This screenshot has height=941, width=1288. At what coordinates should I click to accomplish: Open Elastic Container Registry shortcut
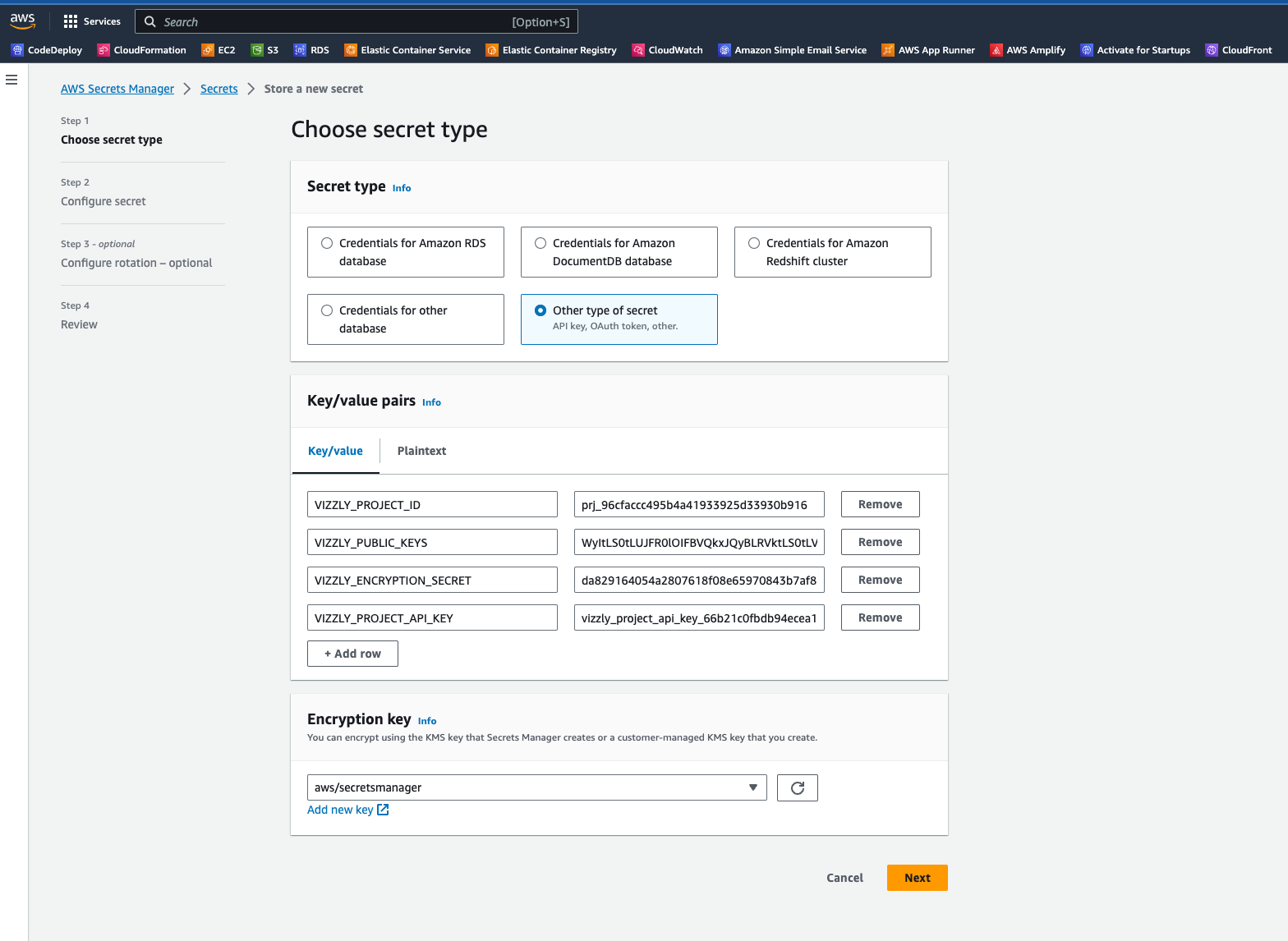tap(551, 50)
